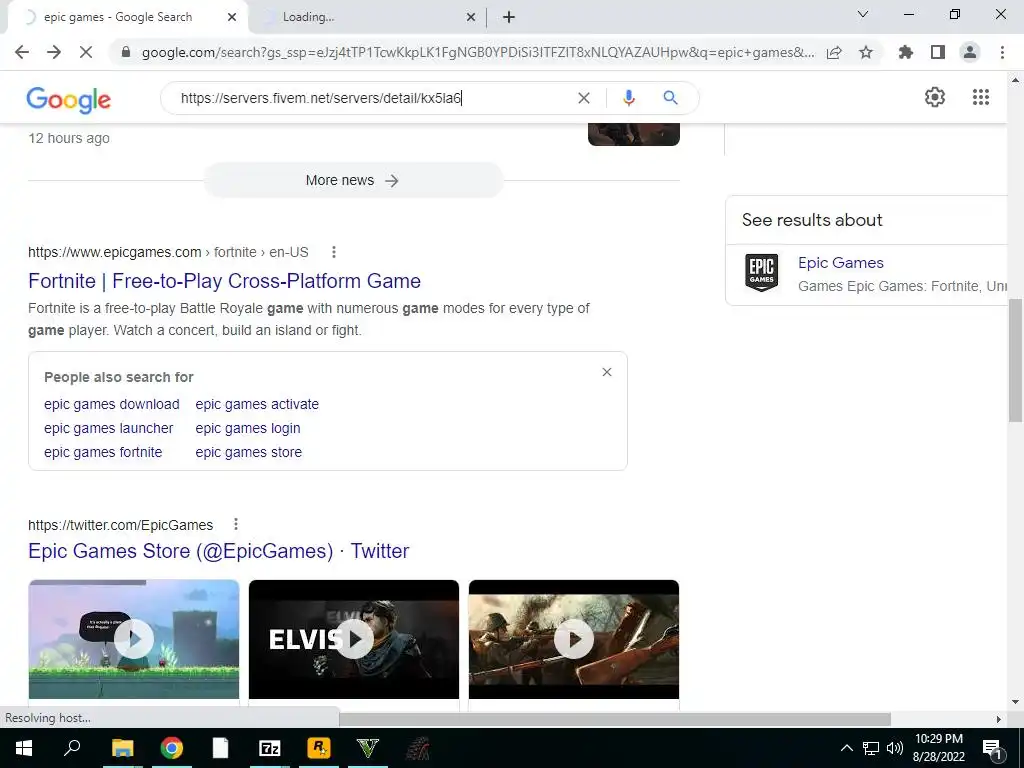Bookmark this page with the star
This screenshot has width=1024, height=768.
[866, 52]
